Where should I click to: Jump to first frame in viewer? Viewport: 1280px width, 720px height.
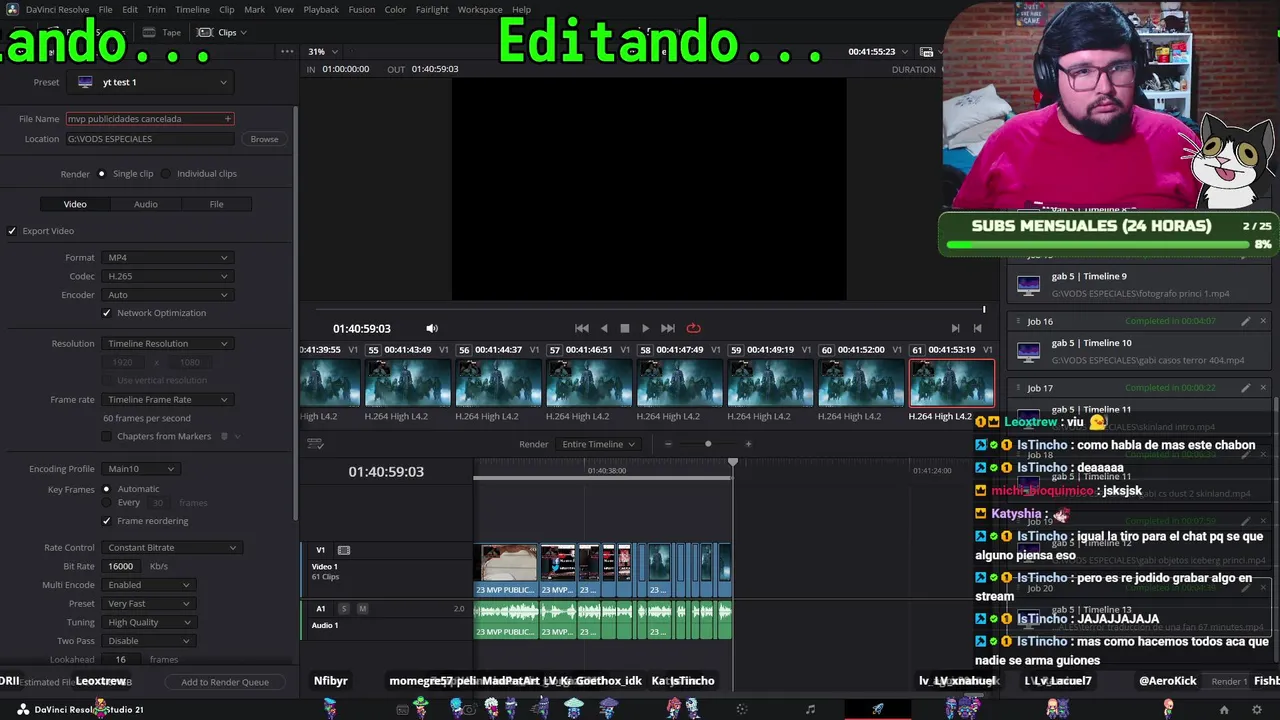point(581,328)
